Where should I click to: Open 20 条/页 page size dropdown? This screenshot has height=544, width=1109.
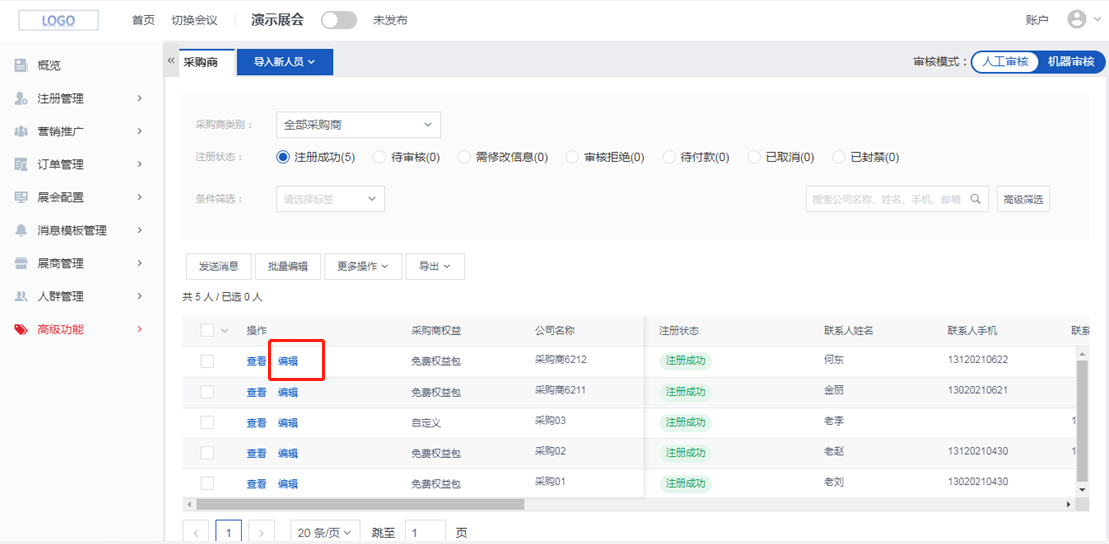click(325, 533)
